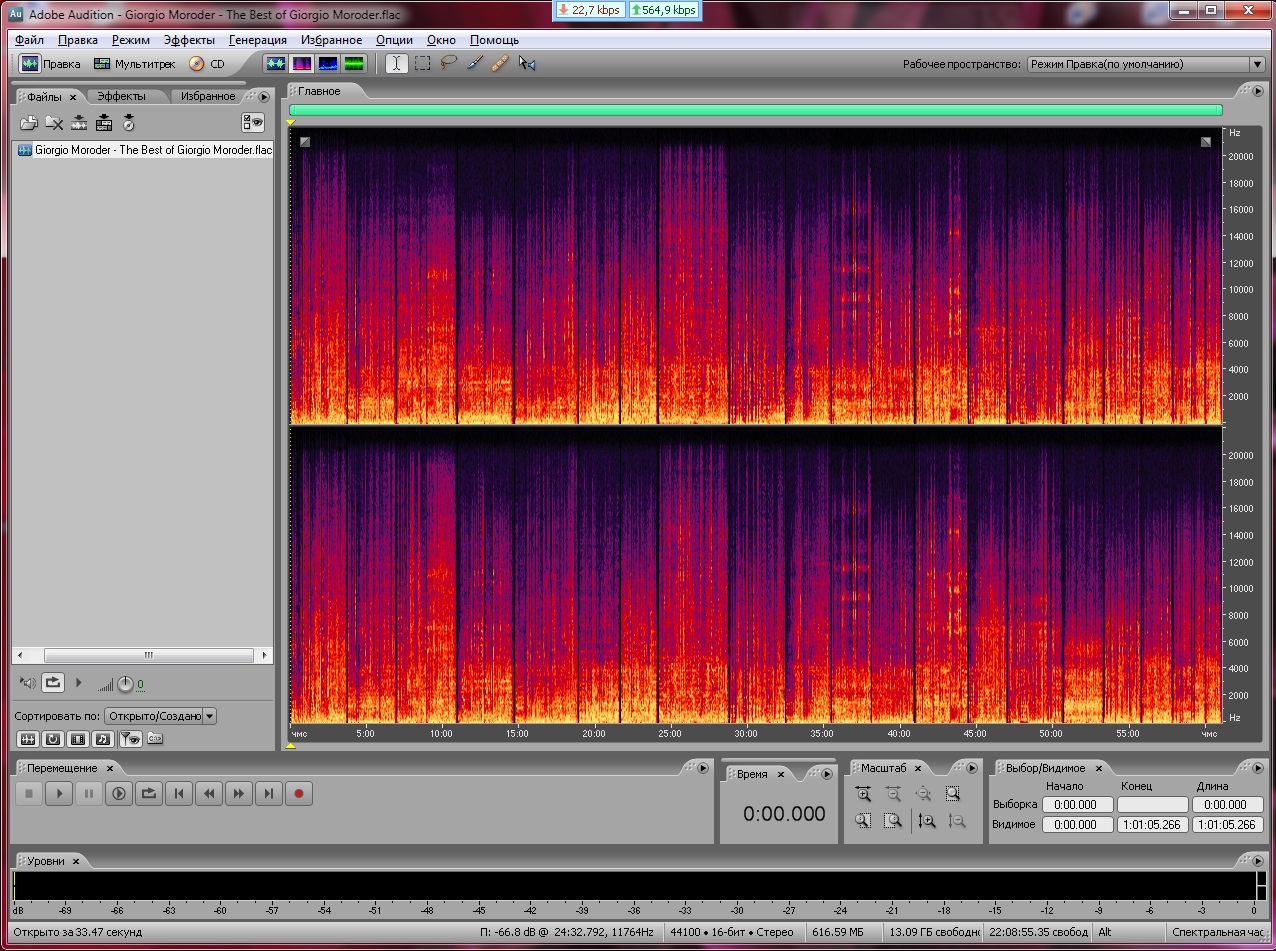The height and width of the screenshot is (951, 1276).
Task: Click the CD view button
Action: [x=207, y=64]
